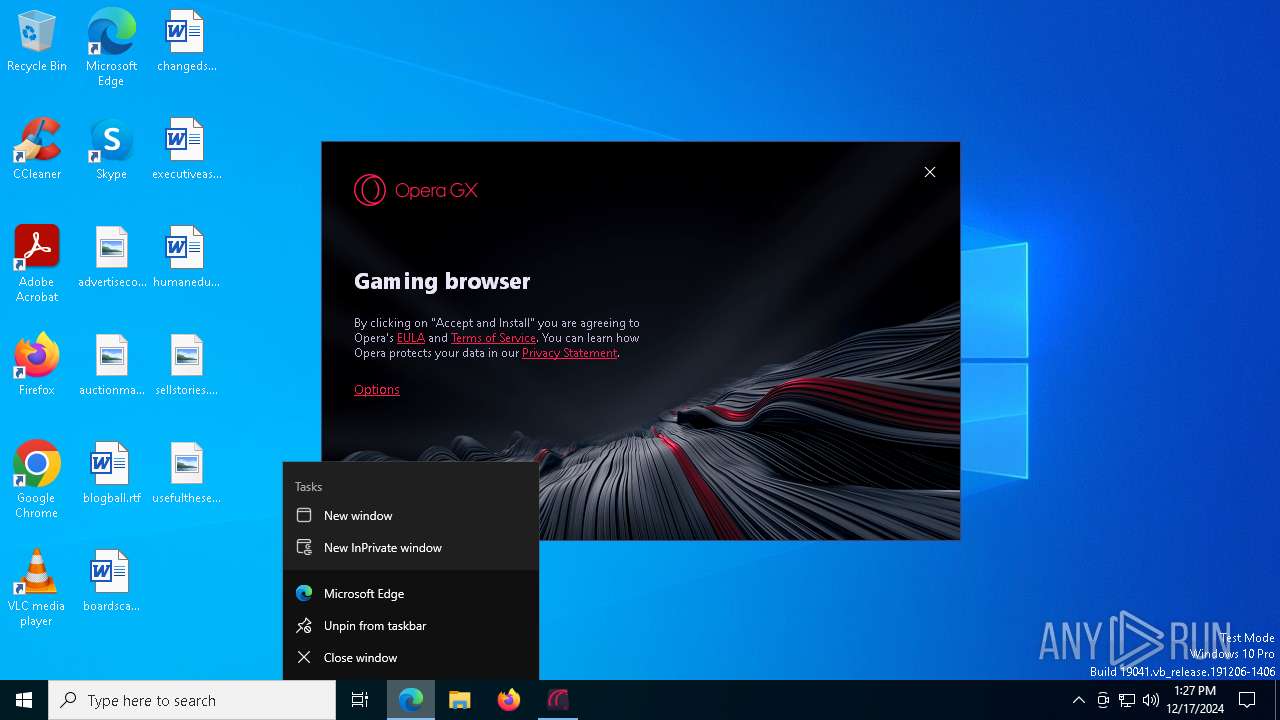Open the clock and date flyout
The height and width of the screenshot is (720, 1280).
(x=1195, y=700)
